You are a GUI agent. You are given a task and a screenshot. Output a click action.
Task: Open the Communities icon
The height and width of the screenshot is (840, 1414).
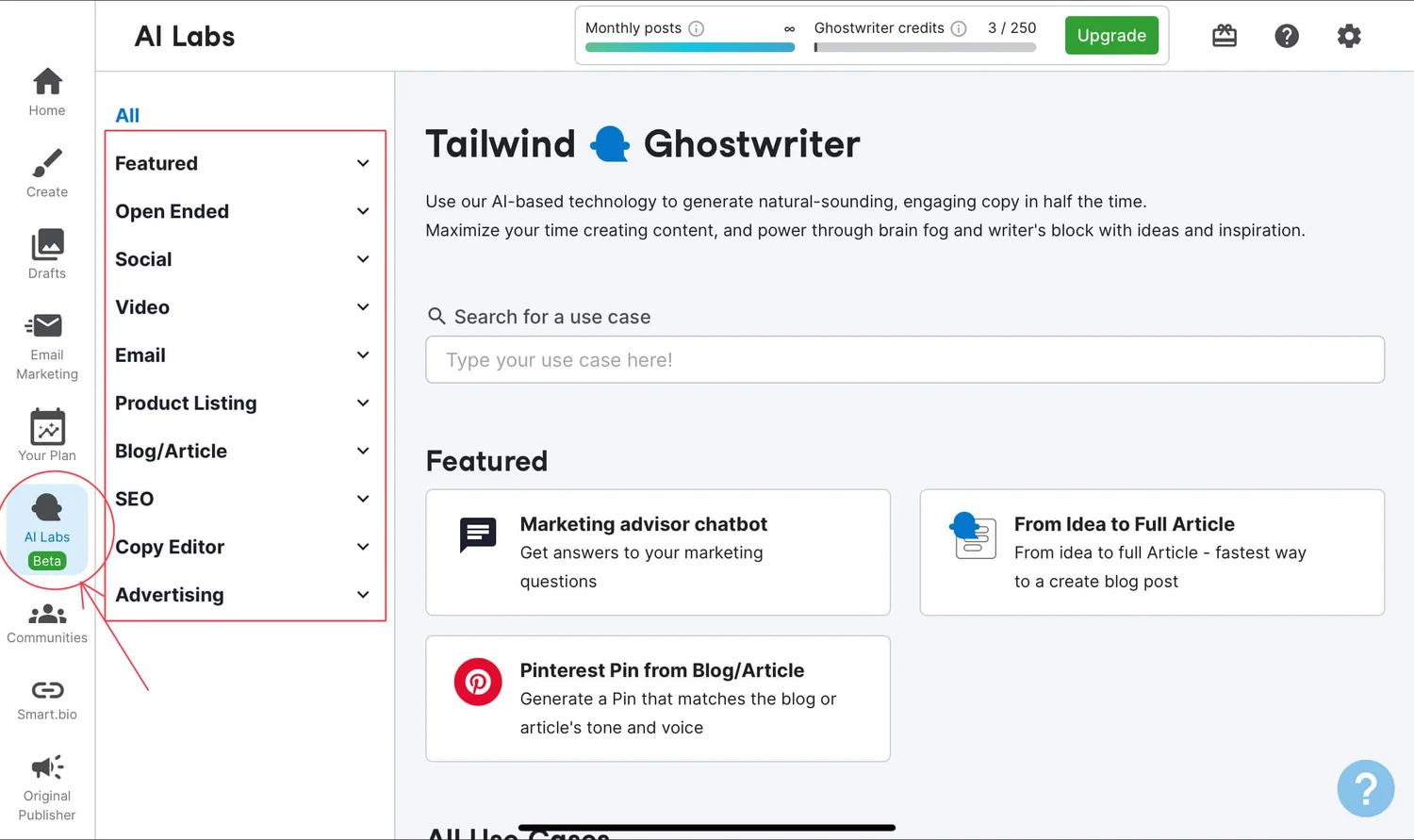pos(46,615)
